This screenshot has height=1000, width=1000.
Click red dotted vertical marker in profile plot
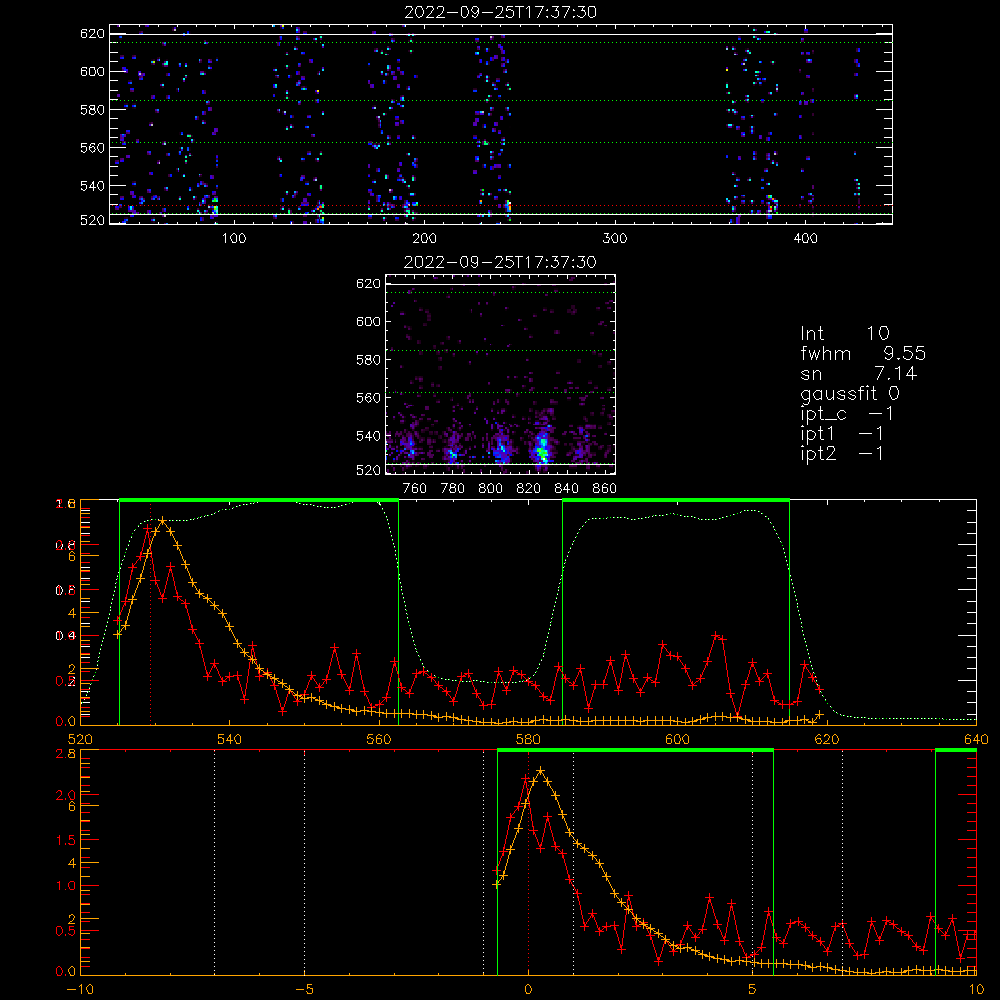click(151, 614)
